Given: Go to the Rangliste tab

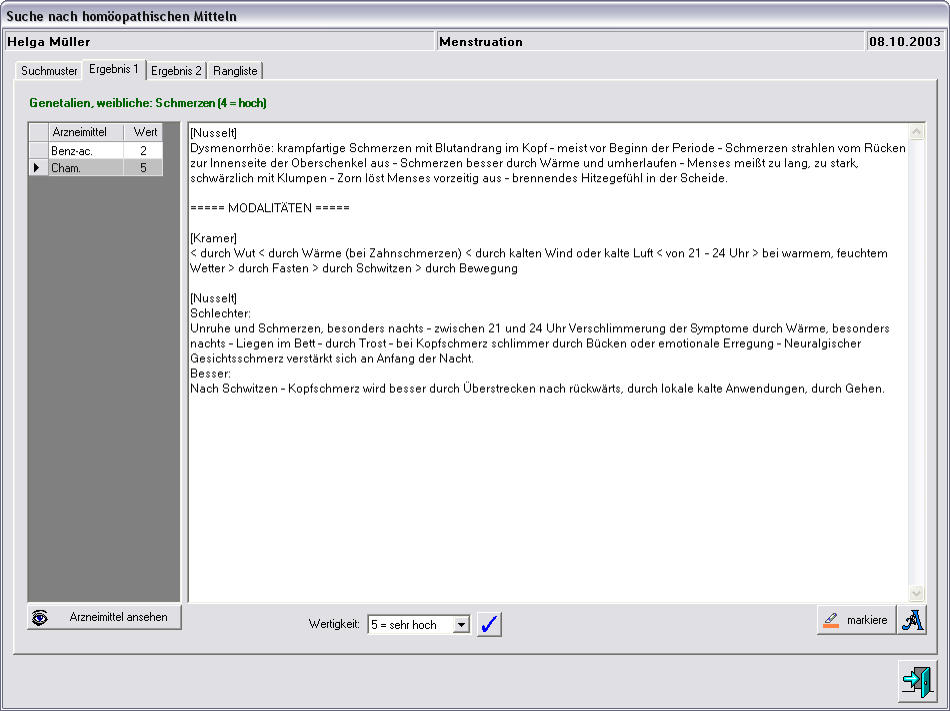Looking at the screenshot, I should point(236,71).
